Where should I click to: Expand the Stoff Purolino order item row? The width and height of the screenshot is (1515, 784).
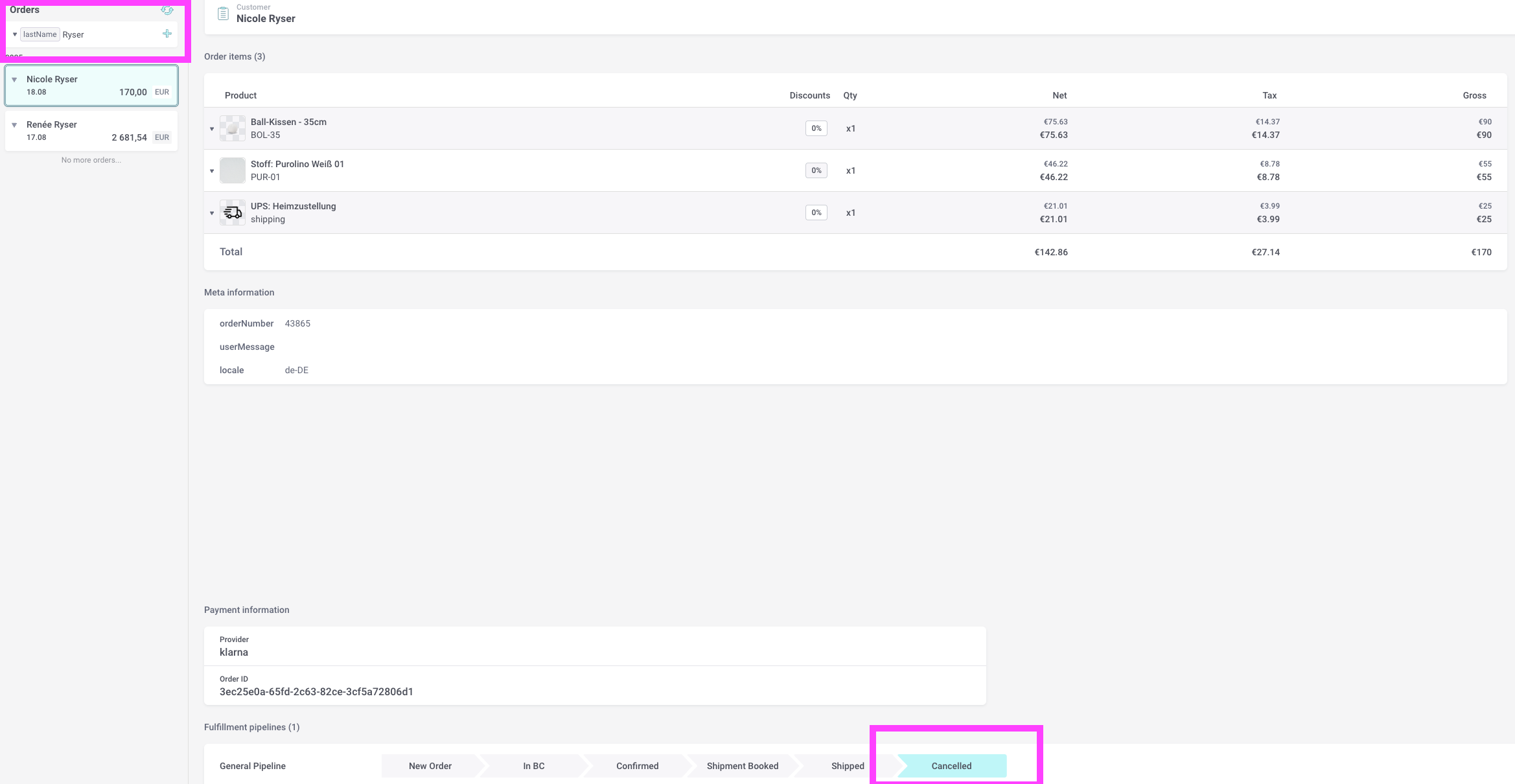point(212,171)
